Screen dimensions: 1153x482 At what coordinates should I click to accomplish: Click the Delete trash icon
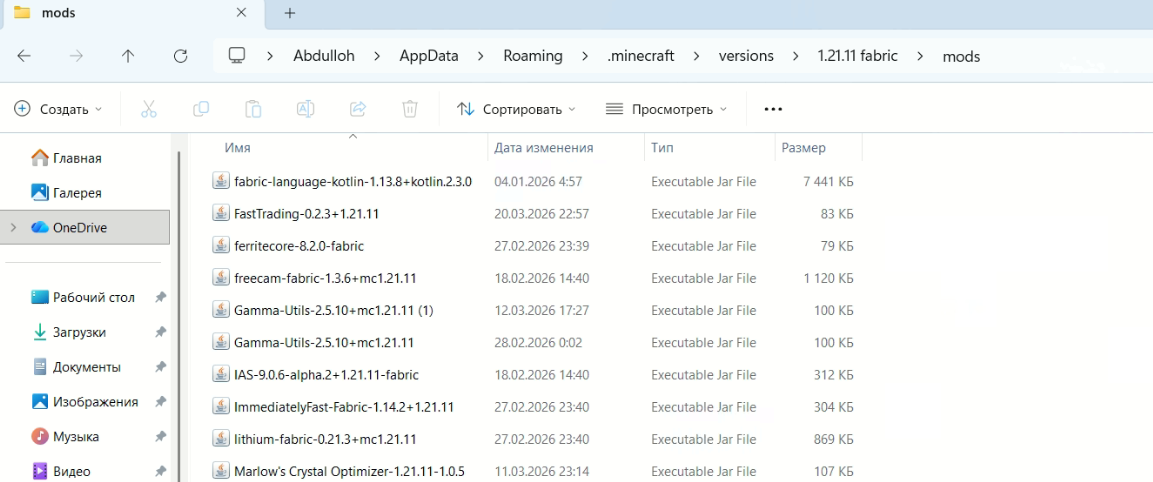410,109
